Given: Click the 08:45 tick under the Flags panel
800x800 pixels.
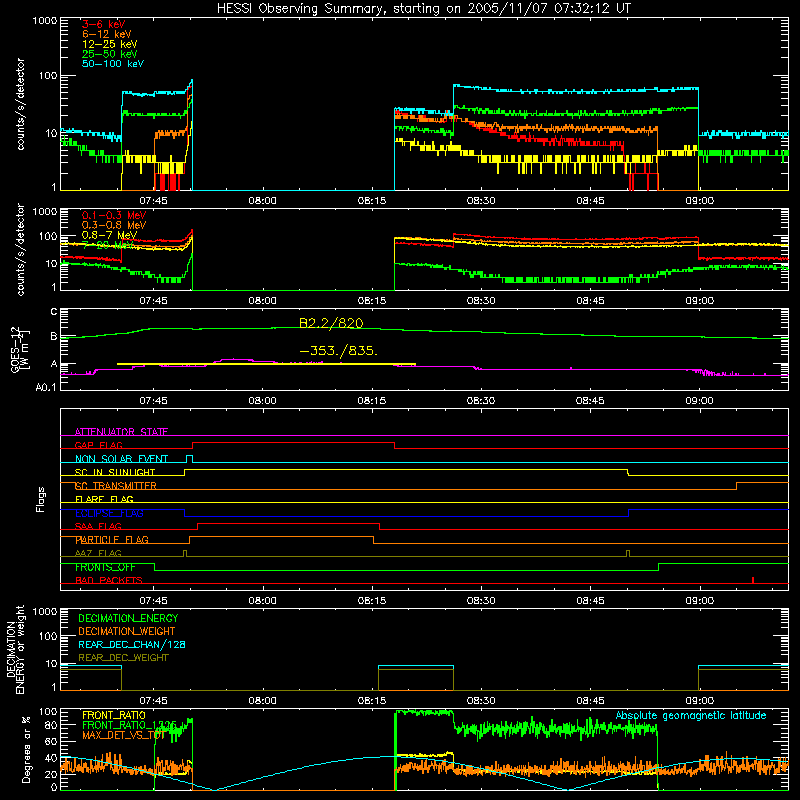Looking at the screenshot, I should coord(590,601).
